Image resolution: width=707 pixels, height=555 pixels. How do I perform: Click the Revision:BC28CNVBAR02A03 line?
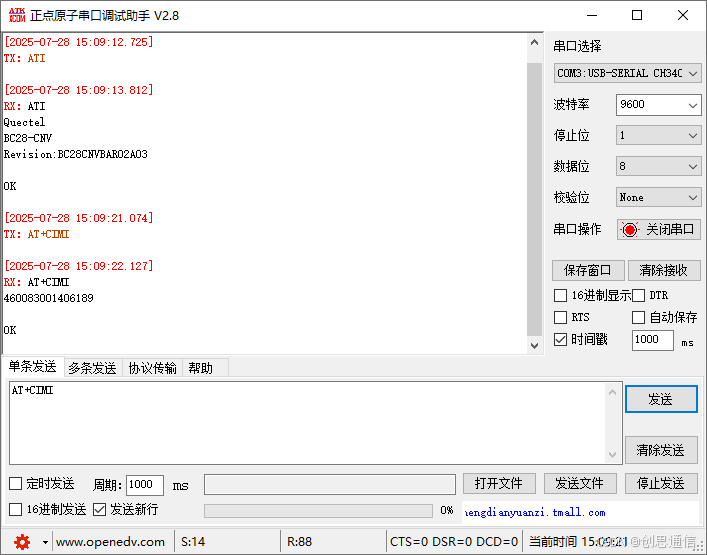[x=76, y=154]
